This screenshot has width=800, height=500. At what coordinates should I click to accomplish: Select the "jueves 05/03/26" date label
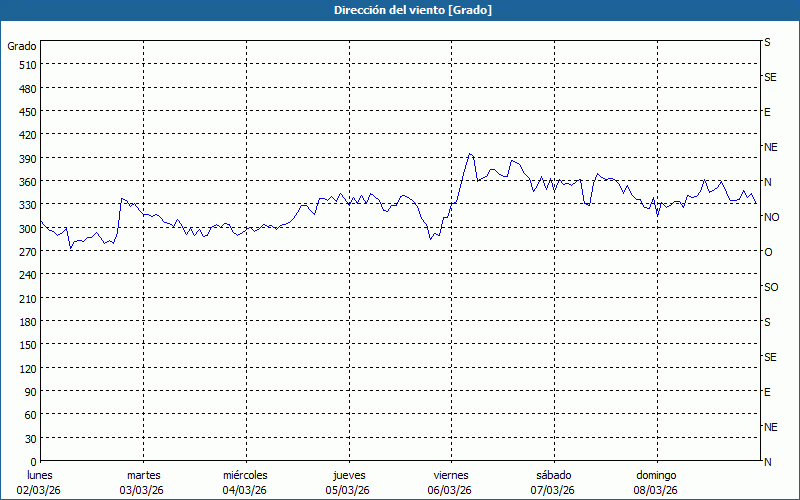click(x=348, y=482)
